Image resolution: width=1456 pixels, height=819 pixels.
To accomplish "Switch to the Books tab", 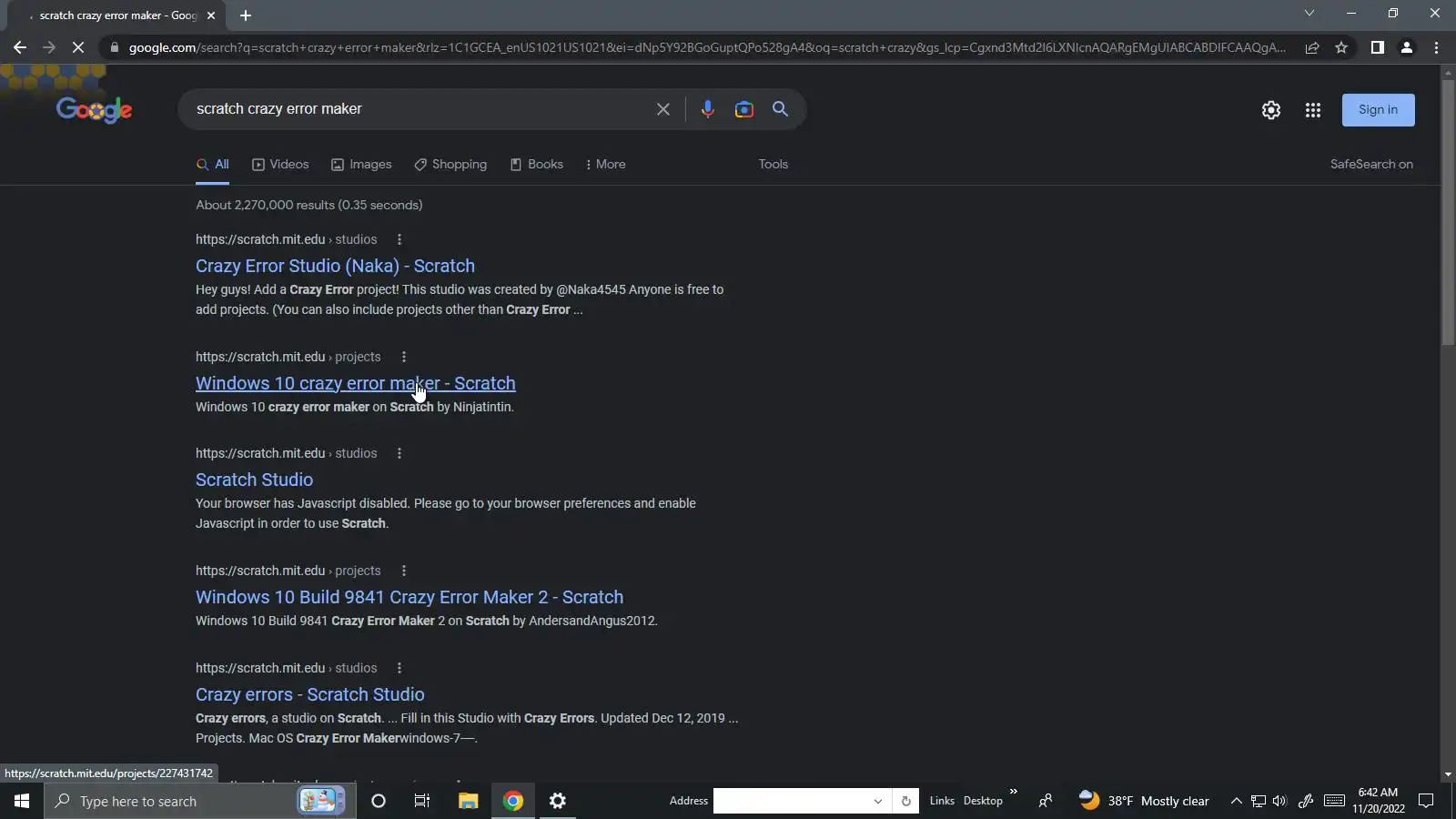I will click(x=537, y=165).
